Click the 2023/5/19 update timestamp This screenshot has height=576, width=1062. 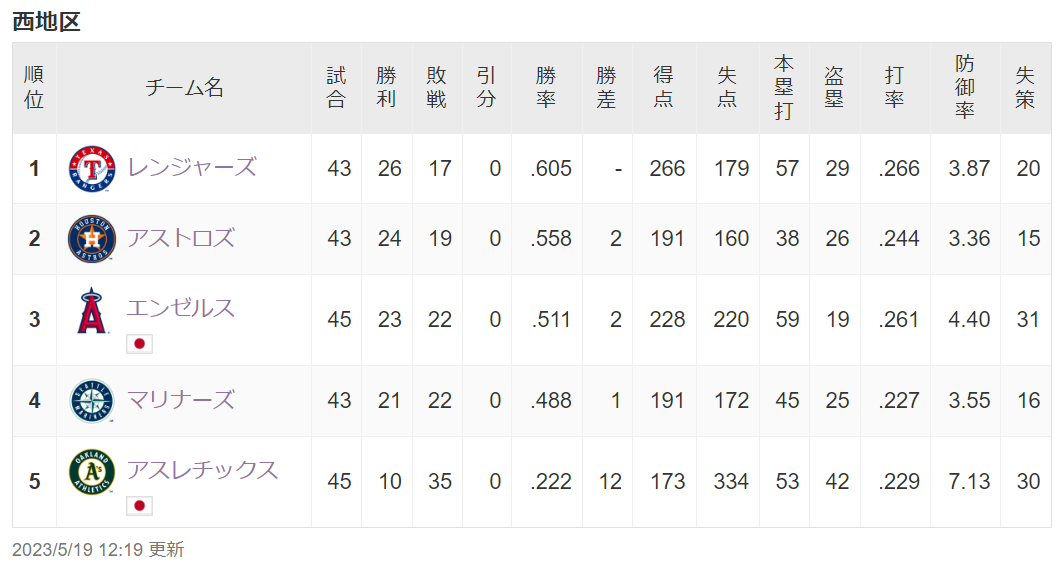98,550
